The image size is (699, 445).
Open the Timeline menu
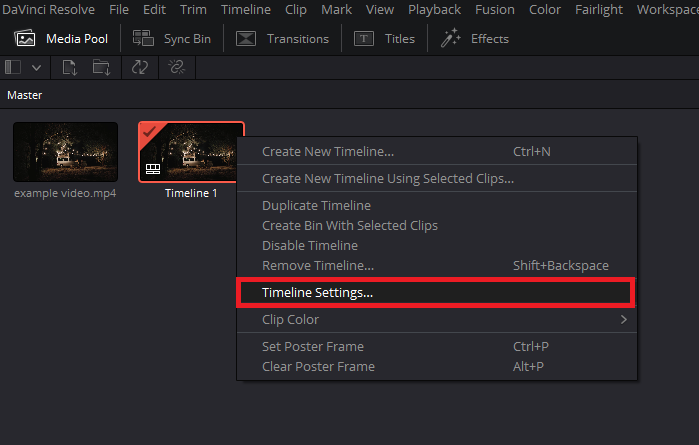point(246,9)
